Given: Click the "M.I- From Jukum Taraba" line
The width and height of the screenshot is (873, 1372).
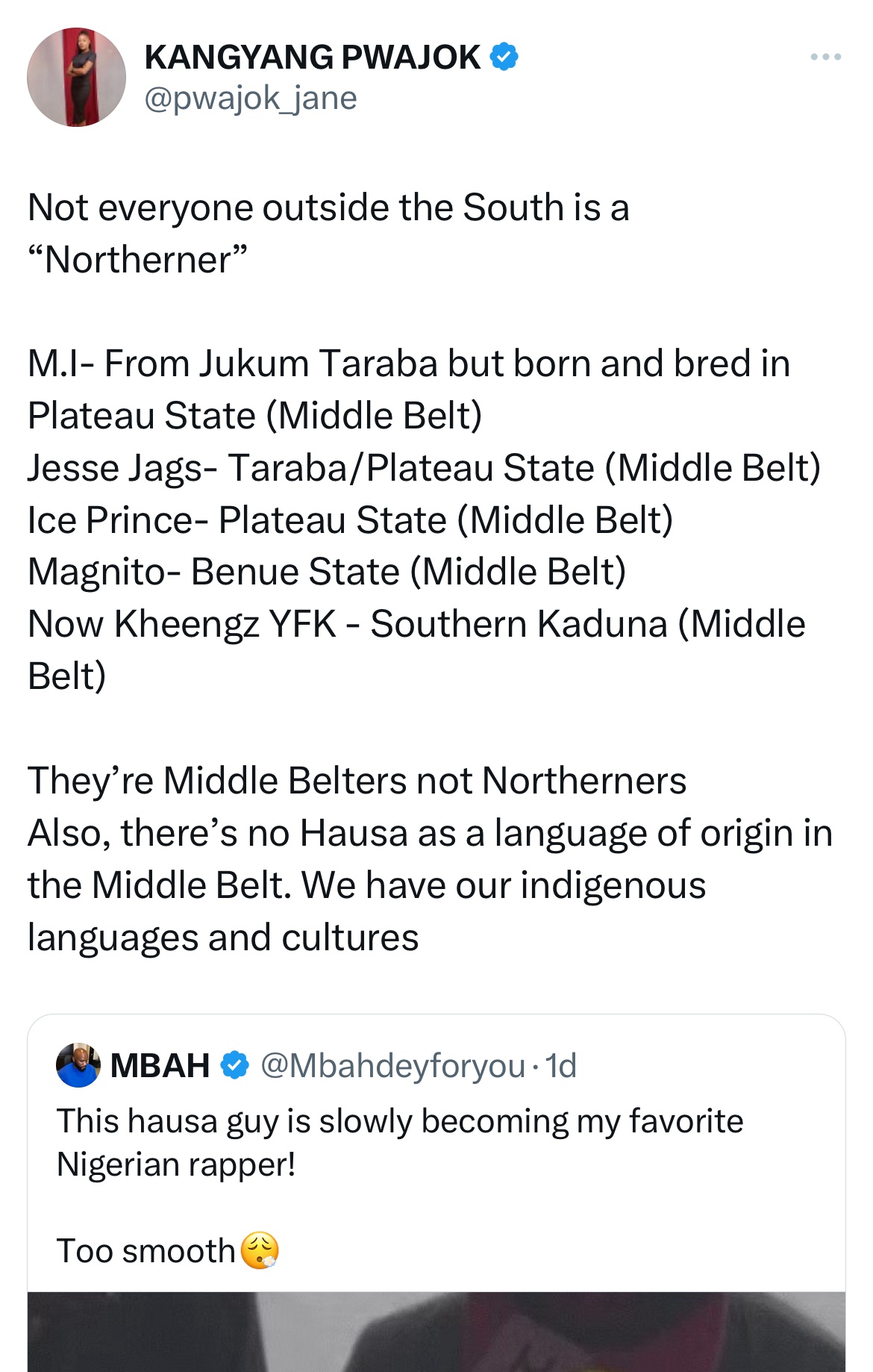Looking at the screenshot, I should [408, 364].
